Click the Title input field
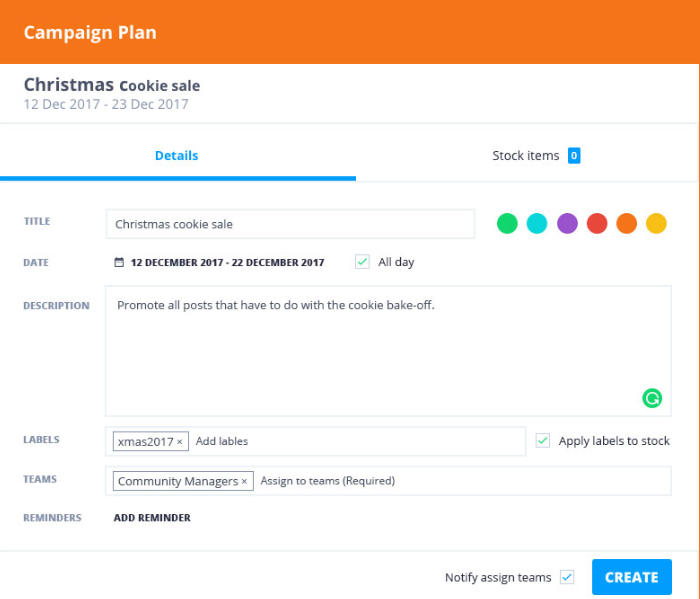Image resolution: width=700 pixels, height=599 pixels. coord(290,224)
